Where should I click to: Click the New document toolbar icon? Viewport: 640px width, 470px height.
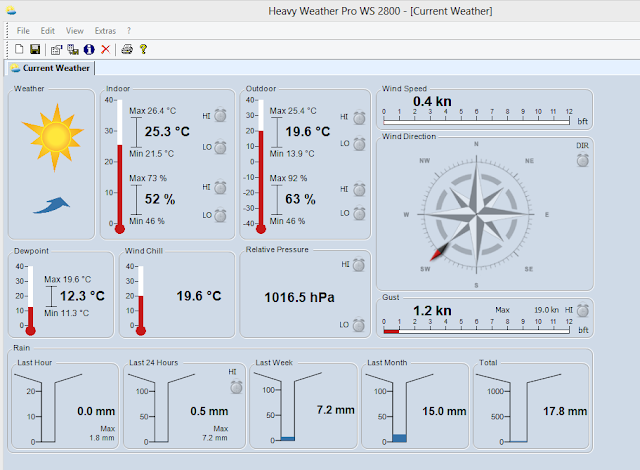pyautogui.click(x=19, y=49)
